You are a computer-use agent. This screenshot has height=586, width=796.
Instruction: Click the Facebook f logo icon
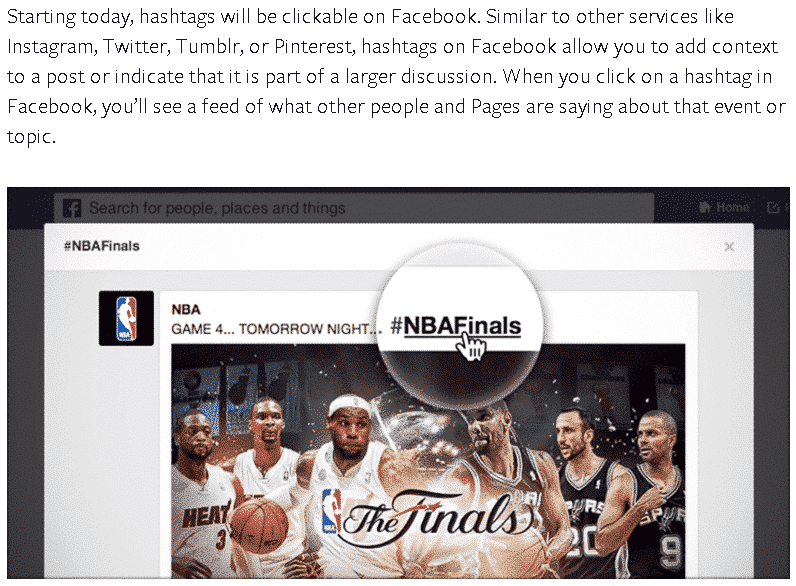[72, 208]
